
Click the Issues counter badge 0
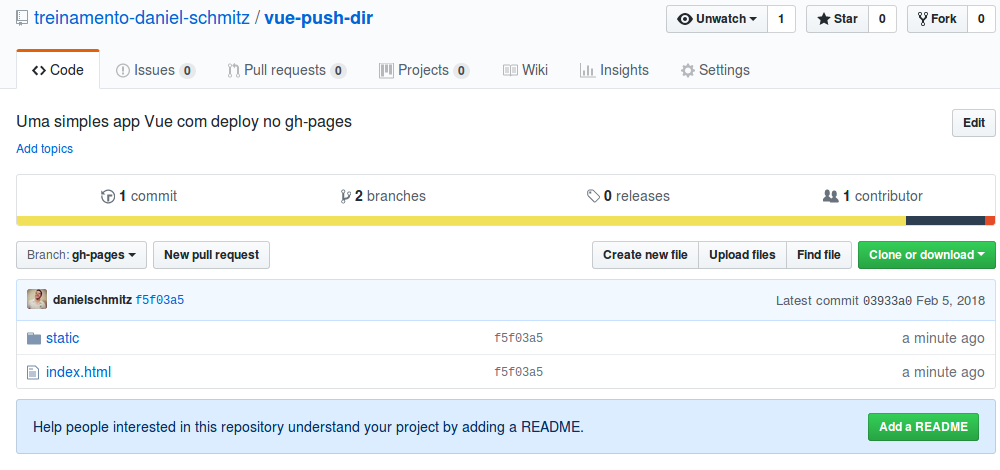click(x=187, y=71)
